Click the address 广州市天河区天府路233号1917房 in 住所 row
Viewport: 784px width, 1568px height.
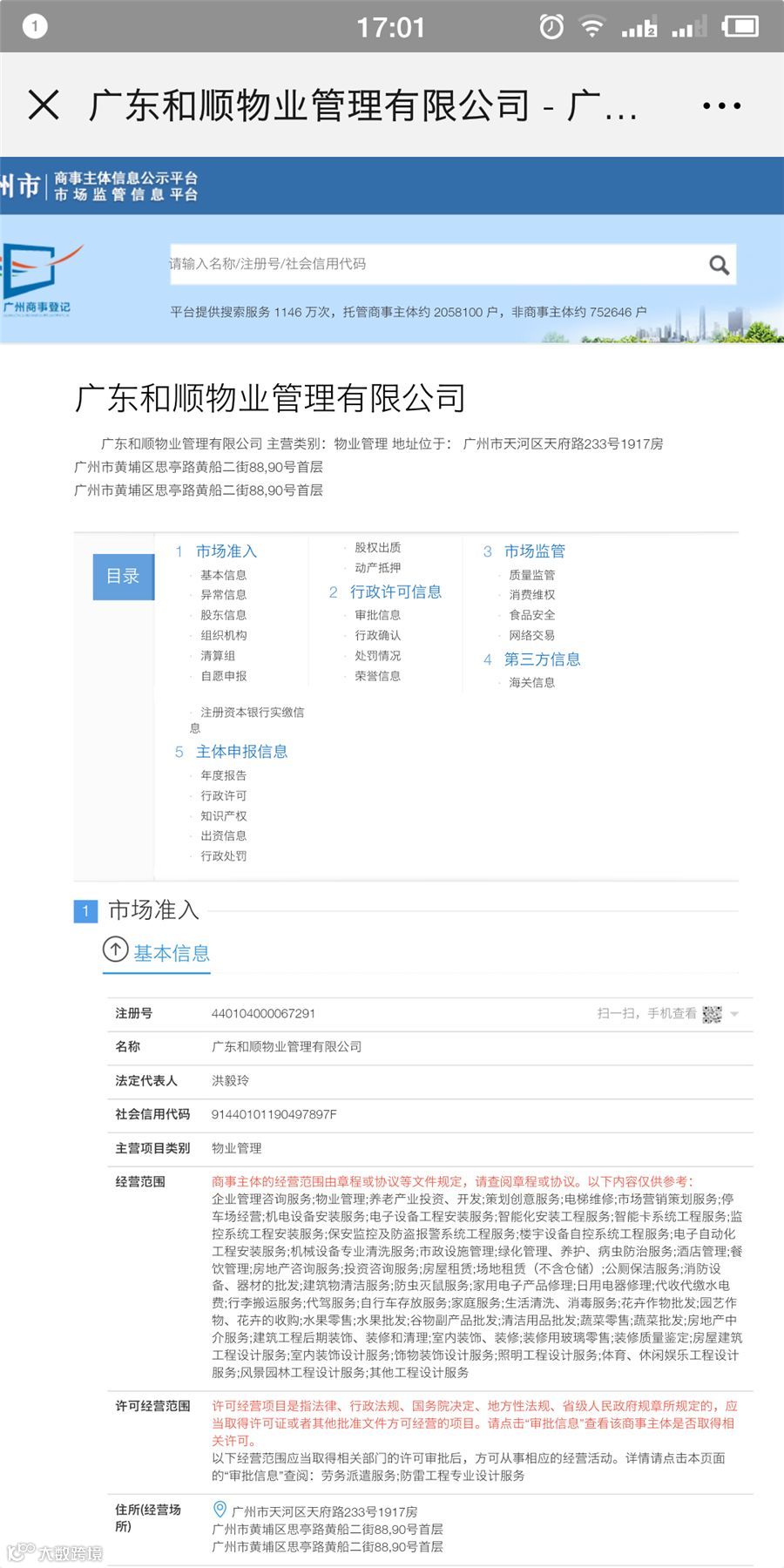324,1512
